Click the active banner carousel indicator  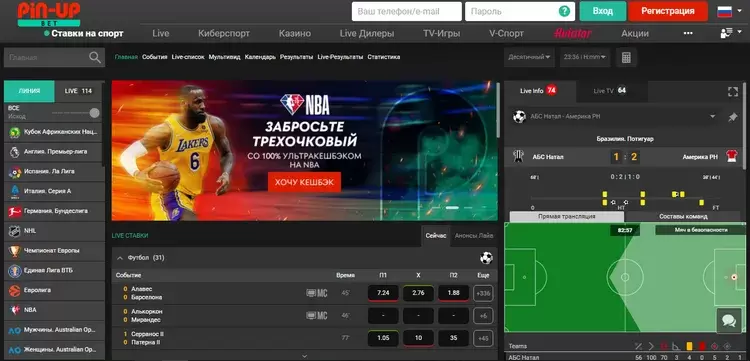(x=452, y=208)
